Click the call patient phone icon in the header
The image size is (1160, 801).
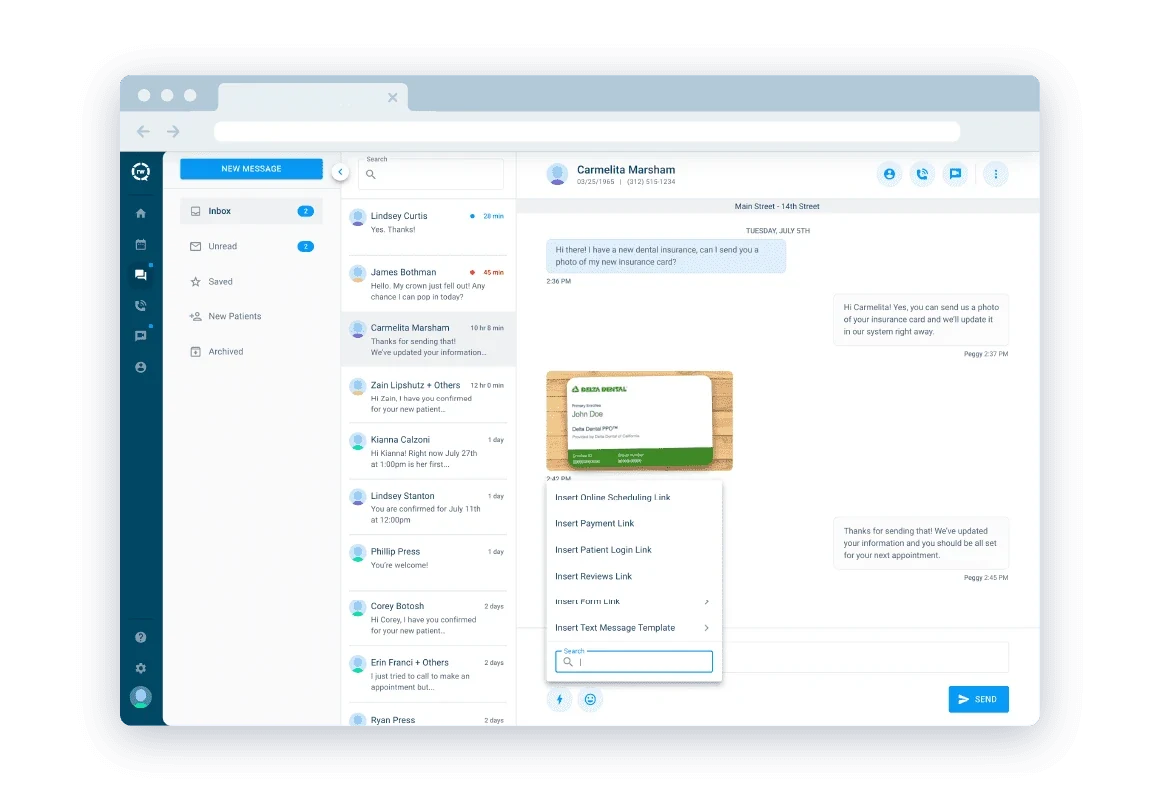[923, 175]
